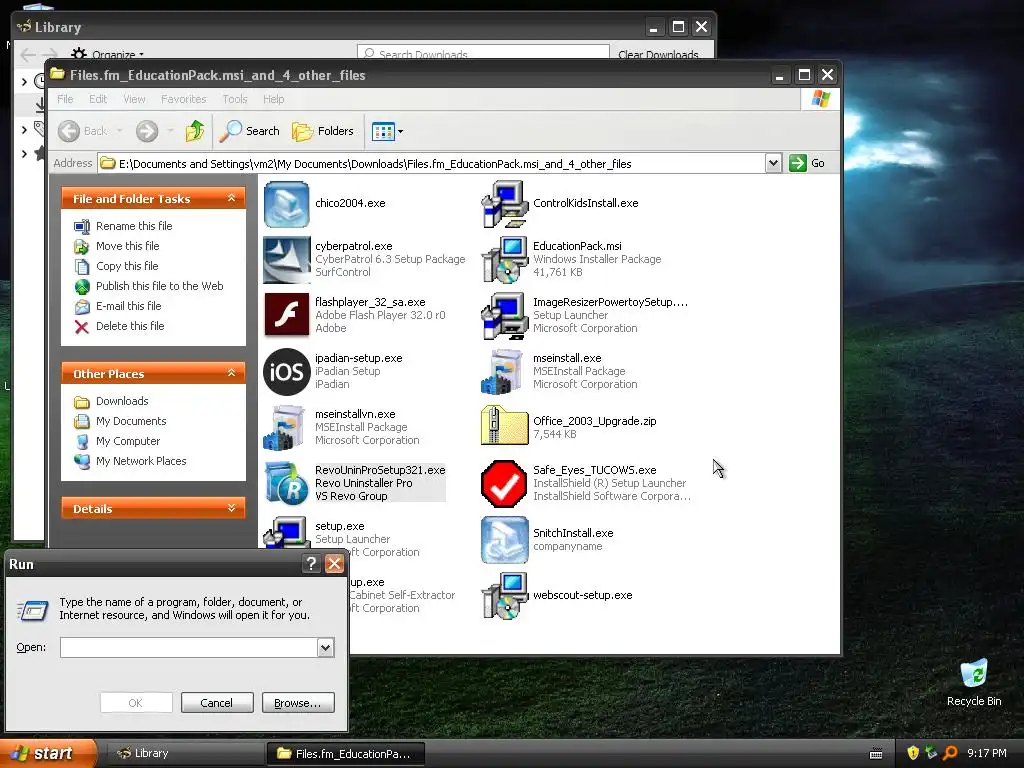This screenshot has height=768, width=1024.
Task: Go to My Network Places
Action: pos(141,461)
